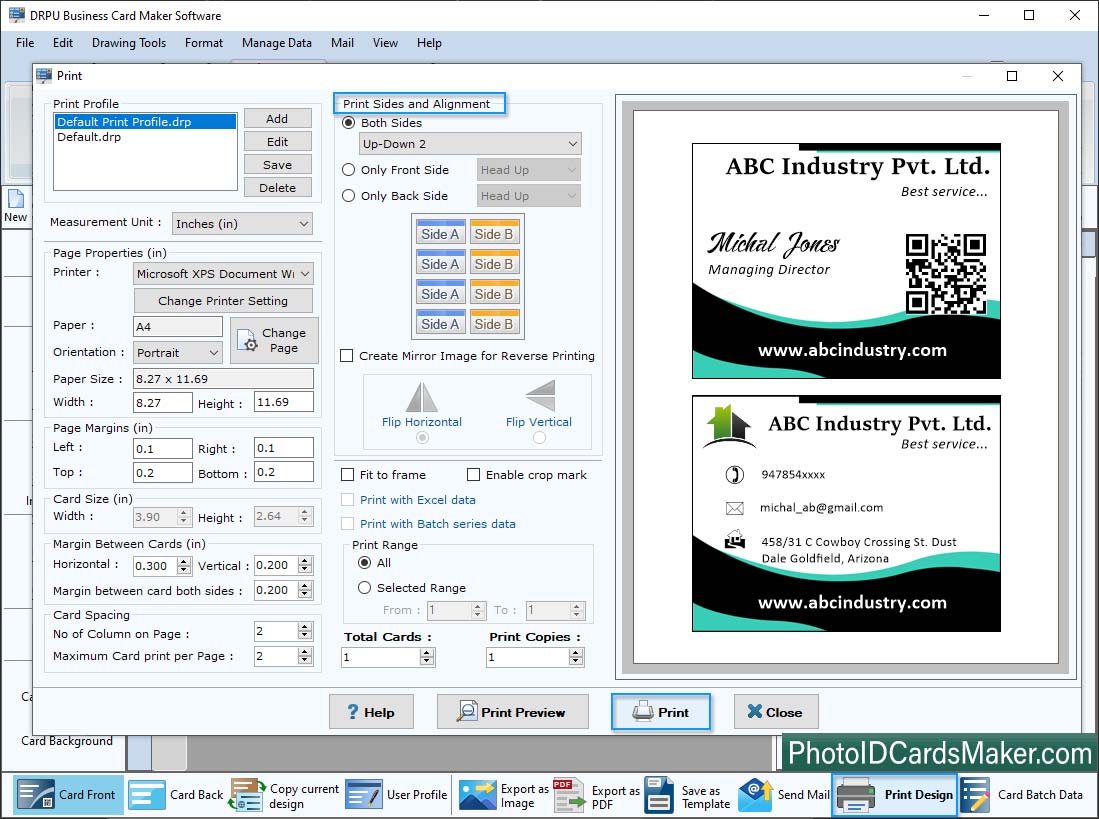The height and width of the screenshot is (819, 1099).
Task: Click Change Printer Setting button
Action: coord(223,301)
